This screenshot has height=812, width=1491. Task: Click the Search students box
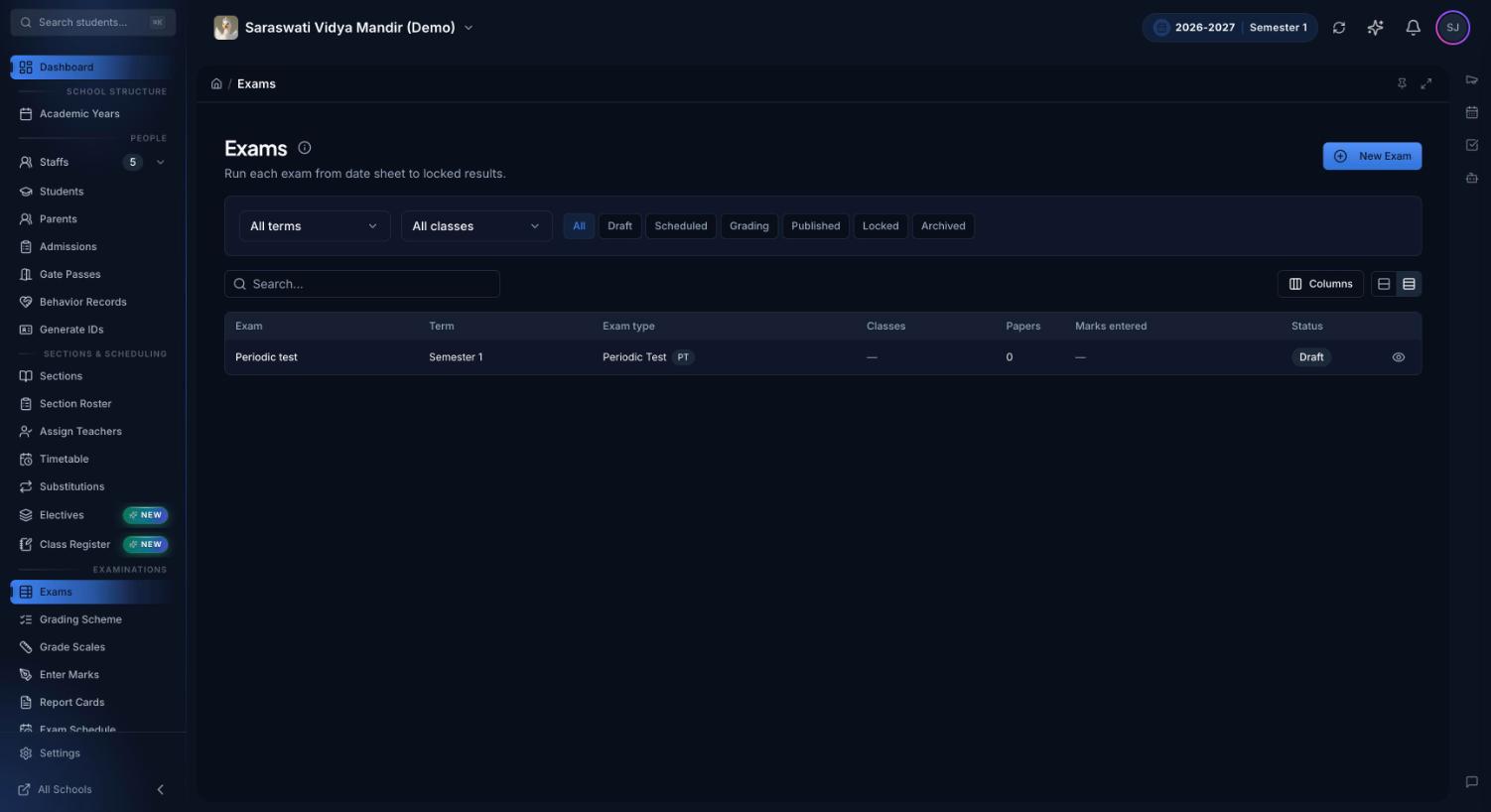(93, 22)
